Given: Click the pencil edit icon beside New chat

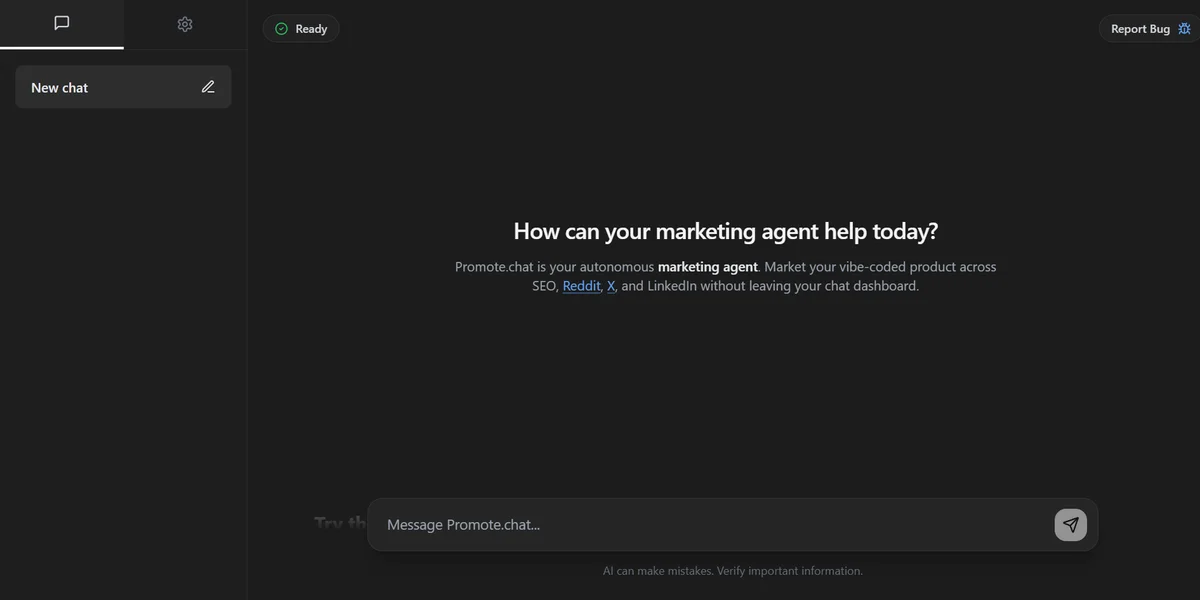Looking at the screenshot, I should (208, 87).
